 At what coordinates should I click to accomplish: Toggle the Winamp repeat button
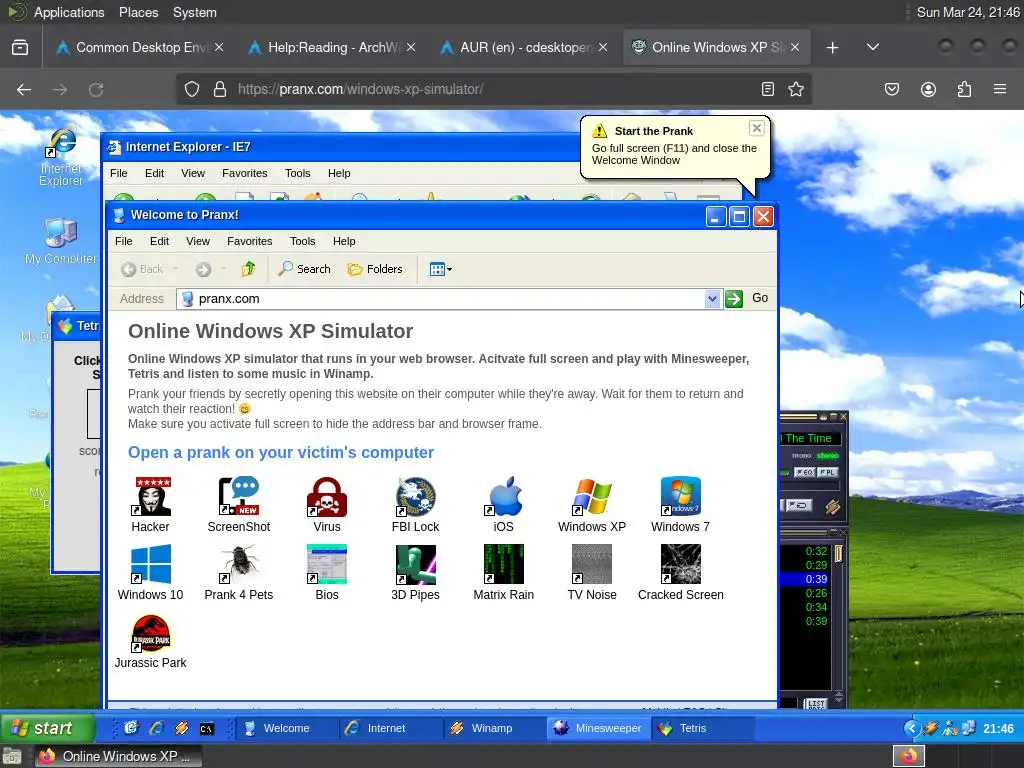(798, 505)
